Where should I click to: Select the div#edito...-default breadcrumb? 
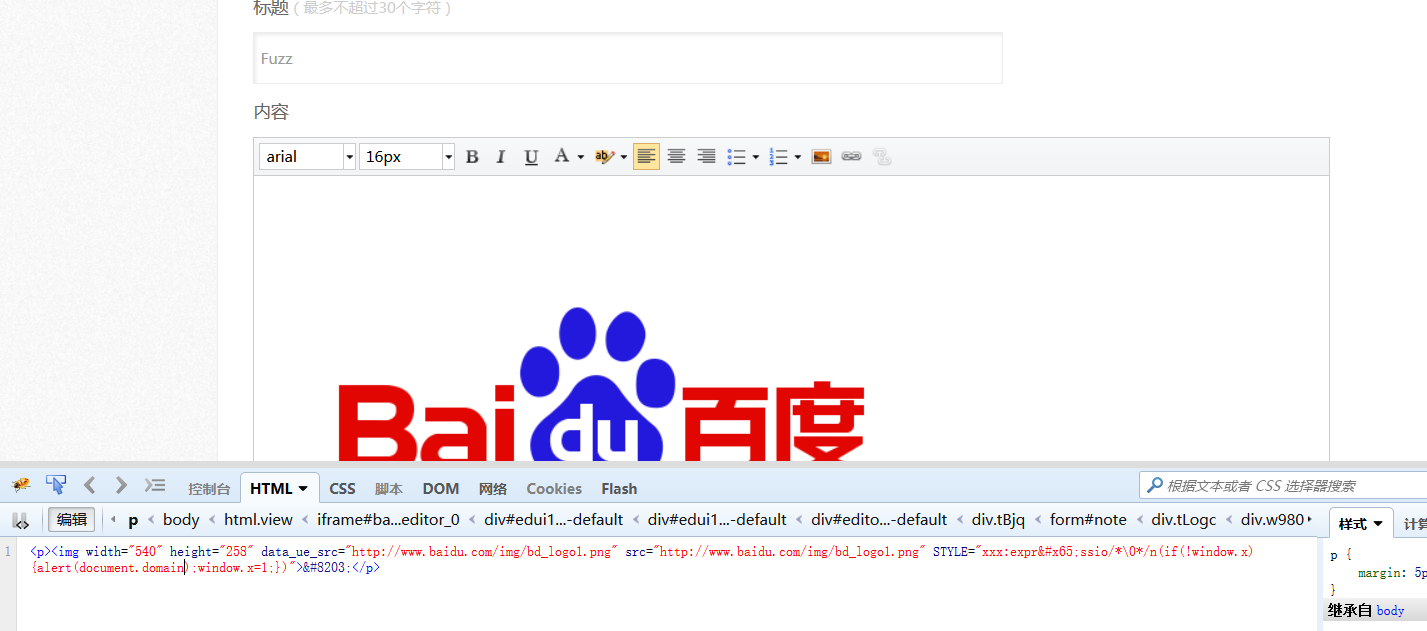coord(879,520)
